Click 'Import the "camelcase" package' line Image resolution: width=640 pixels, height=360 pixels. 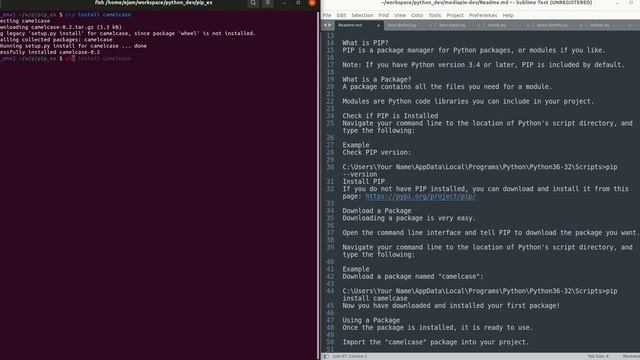click(436, 342)
